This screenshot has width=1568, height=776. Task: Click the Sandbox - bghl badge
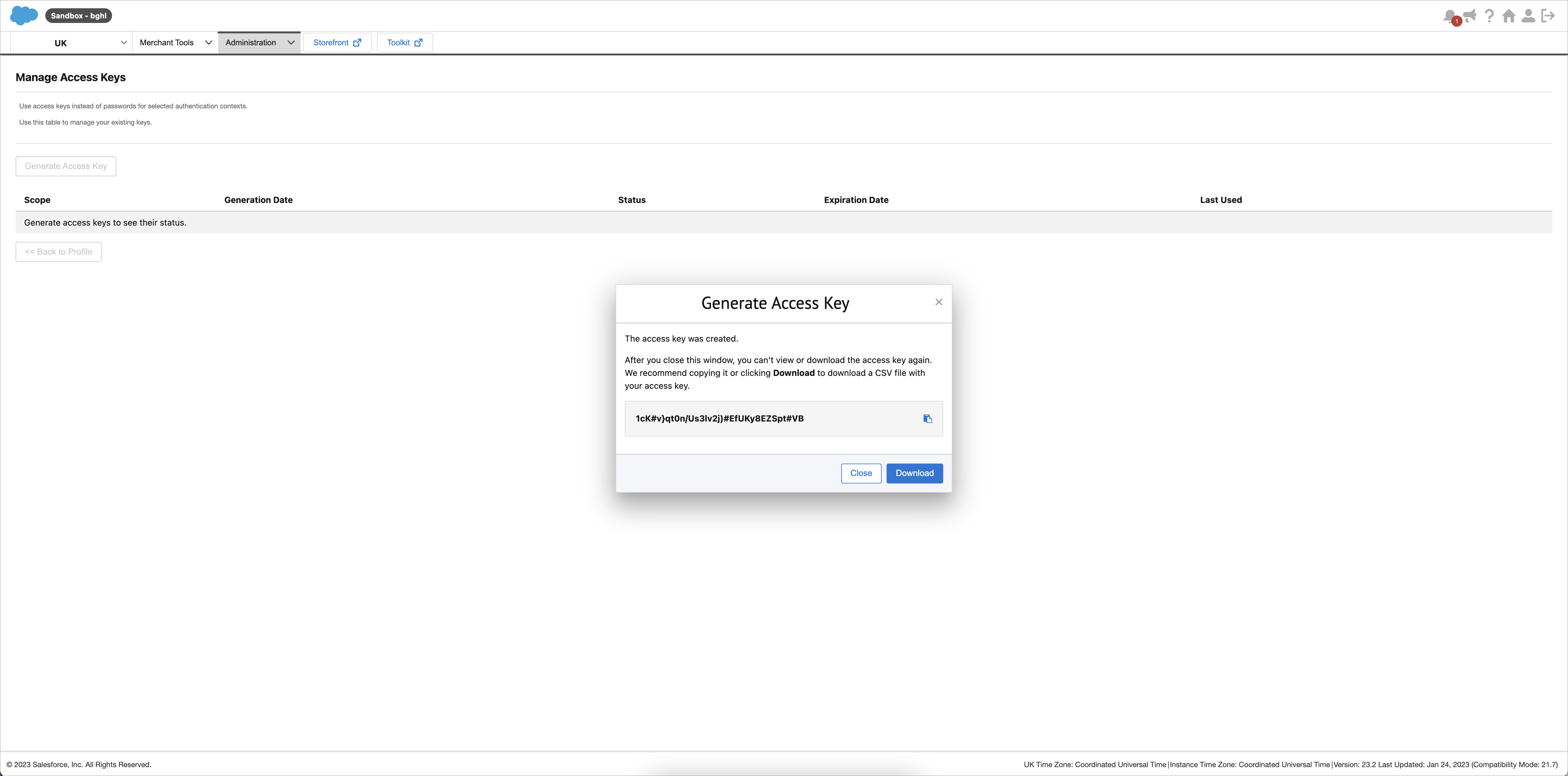click(78, 16)
